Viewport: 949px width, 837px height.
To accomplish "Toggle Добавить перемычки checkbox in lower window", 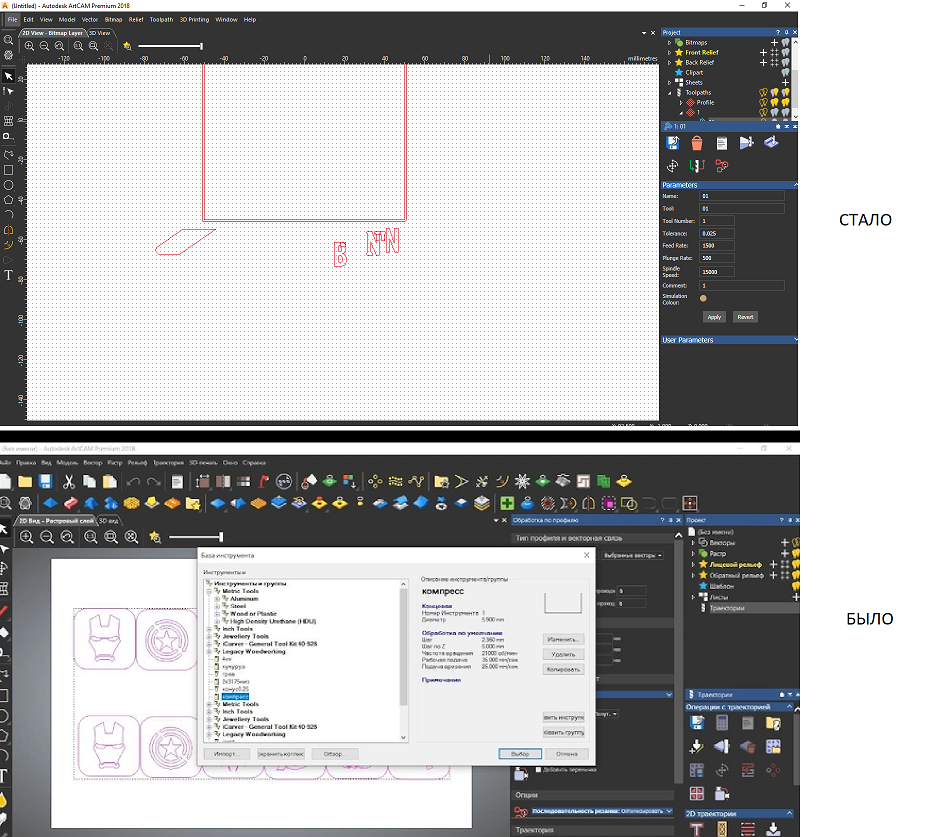I will point(538,770).
